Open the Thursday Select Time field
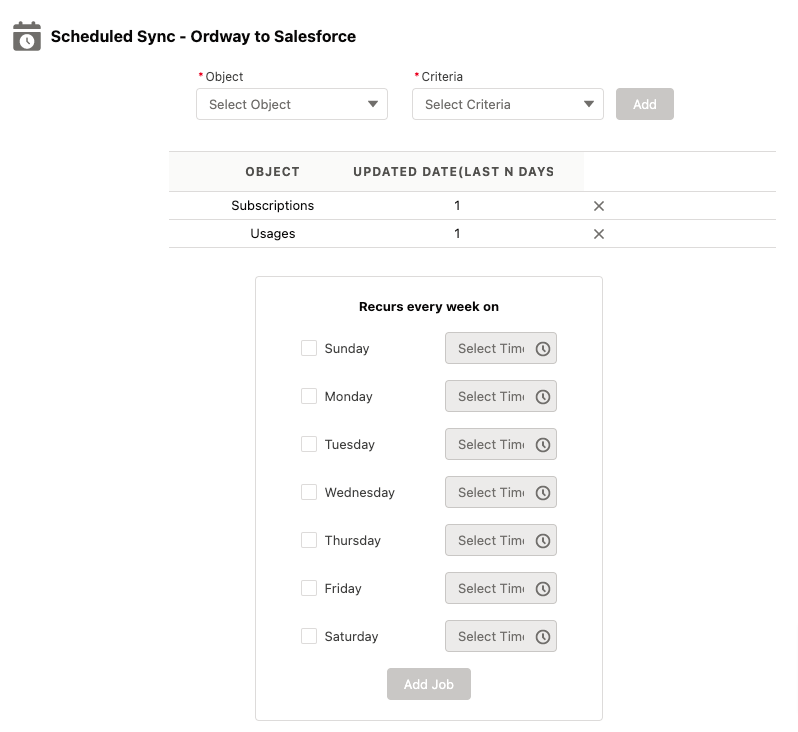The image size is (798, 732). 501,540
